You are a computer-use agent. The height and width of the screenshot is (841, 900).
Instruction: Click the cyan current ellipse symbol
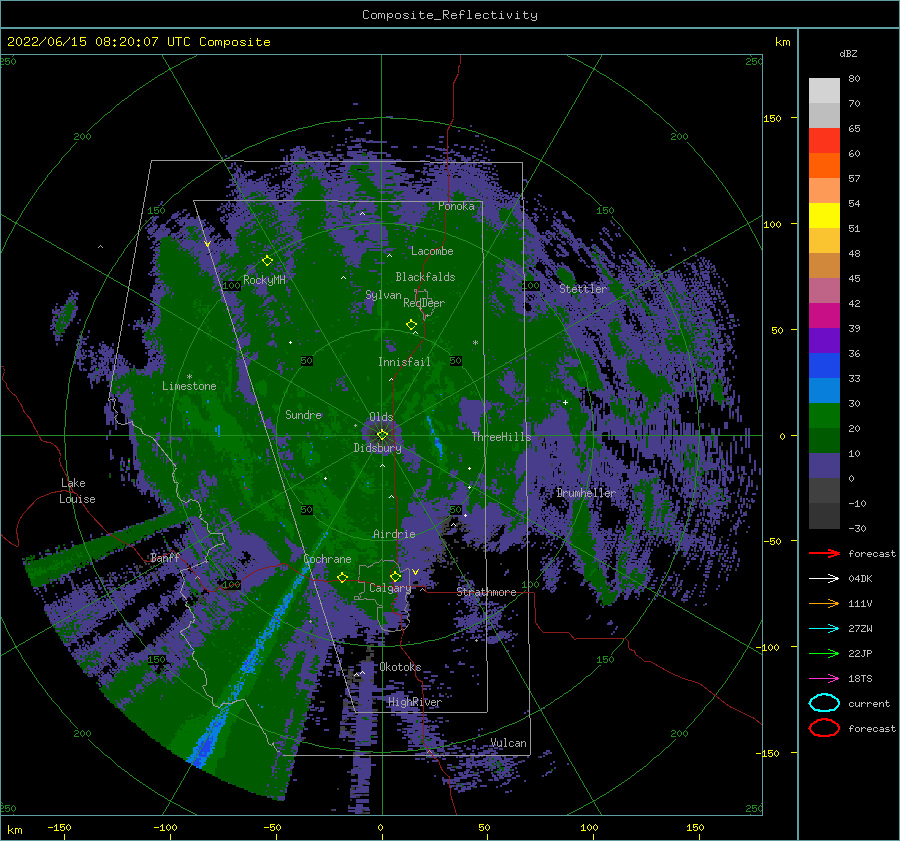click(x=824, y=703)
